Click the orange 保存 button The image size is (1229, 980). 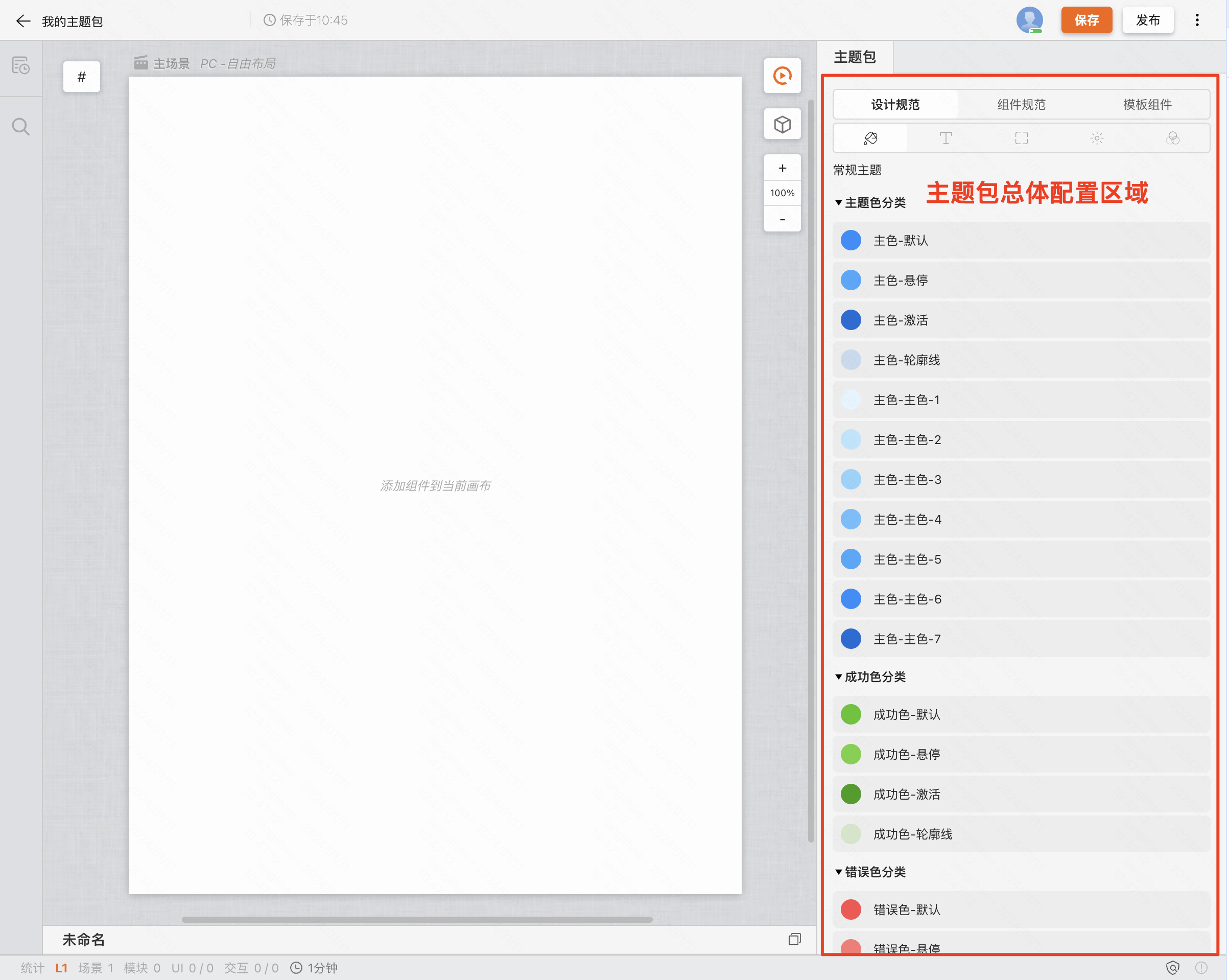point(1086,20)
